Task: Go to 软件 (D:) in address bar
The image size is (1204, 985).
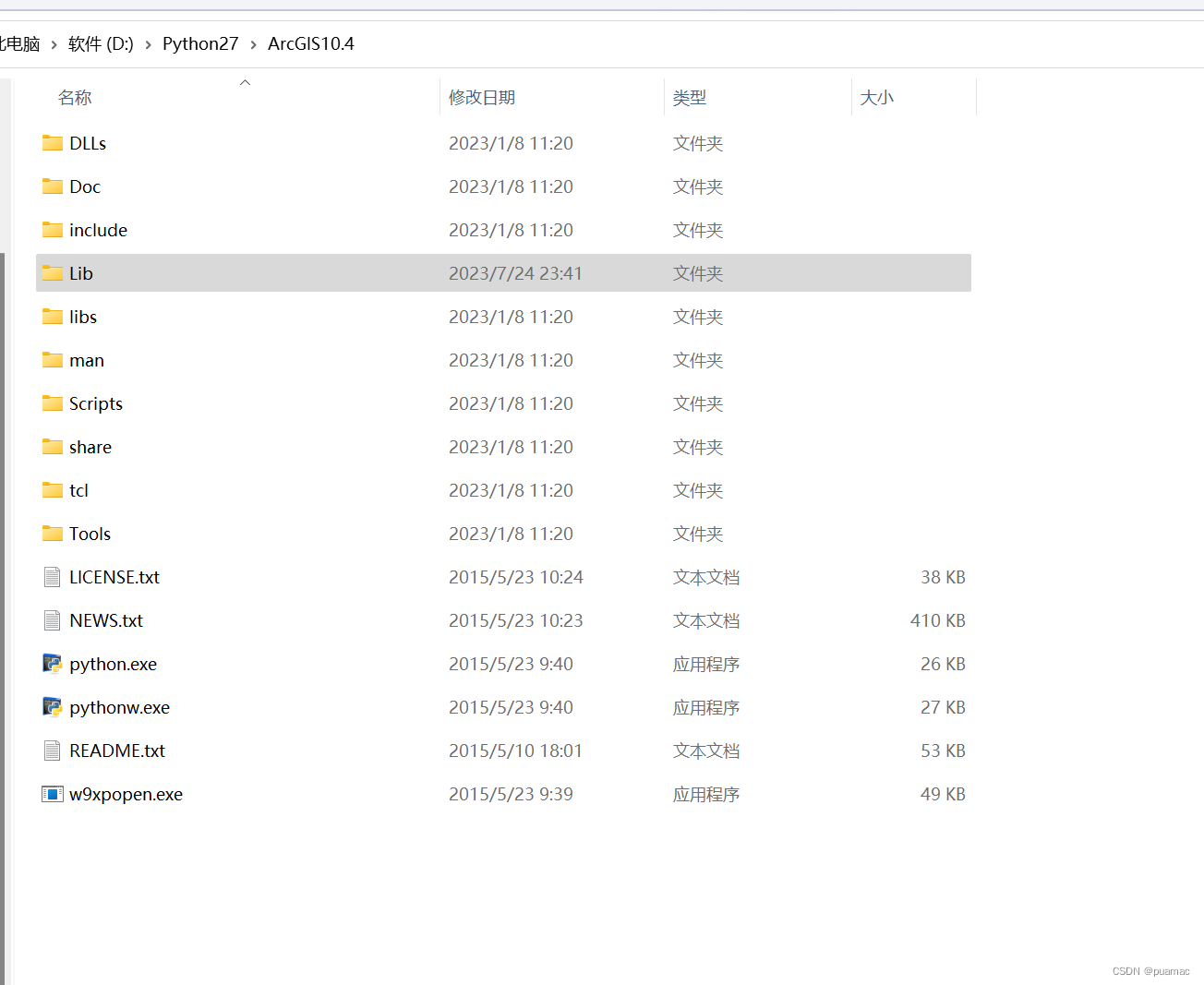Action: [101, 43]
